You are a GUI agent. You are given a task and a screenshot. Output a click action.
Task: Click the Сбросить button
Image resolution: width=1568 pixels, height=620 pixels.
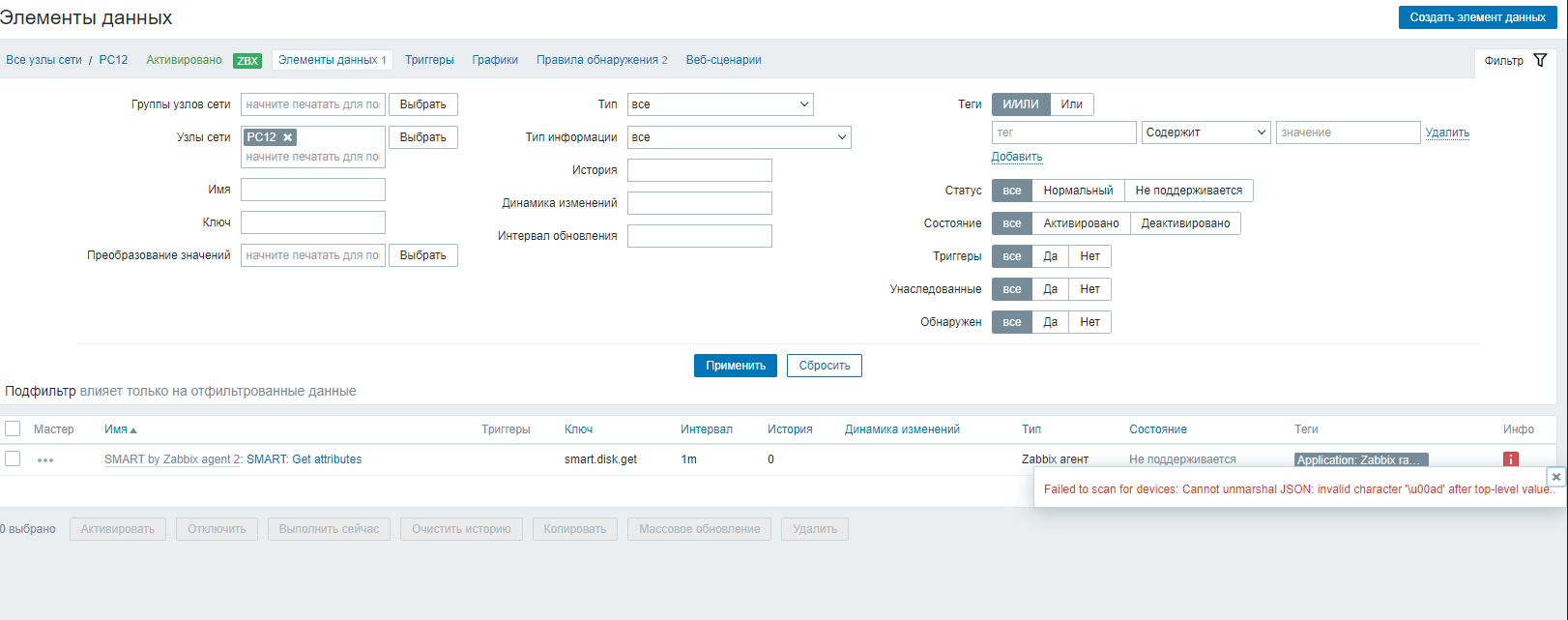(824, 366)
